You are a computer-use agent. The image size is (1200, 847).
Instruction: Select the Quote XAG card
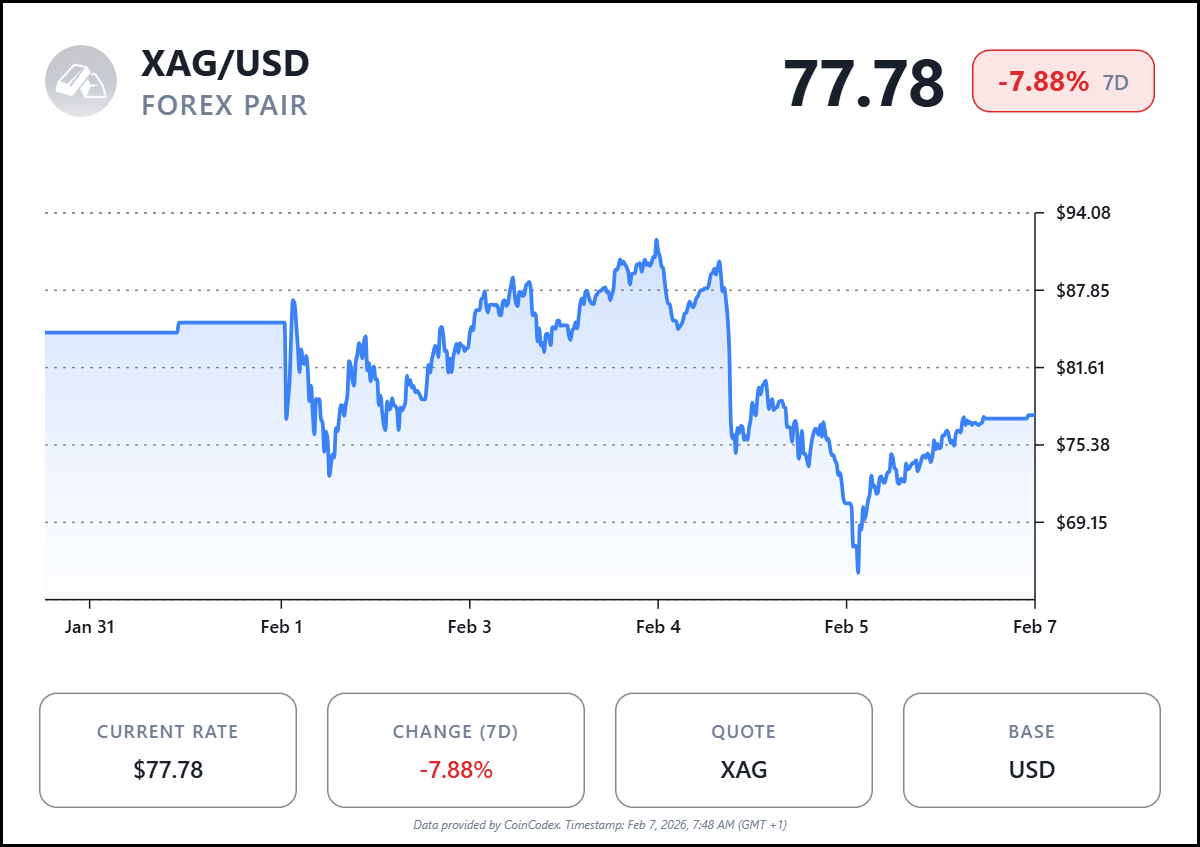(x=744, y=750)
